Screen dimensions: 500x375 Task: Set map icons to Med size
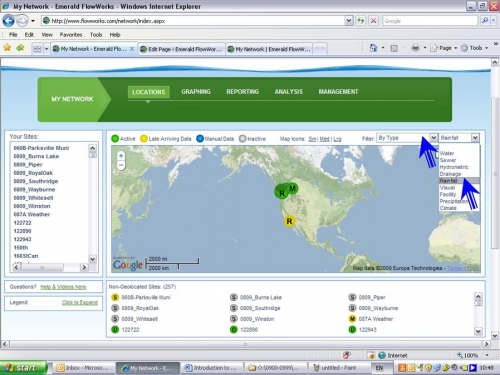coord(324,139)
